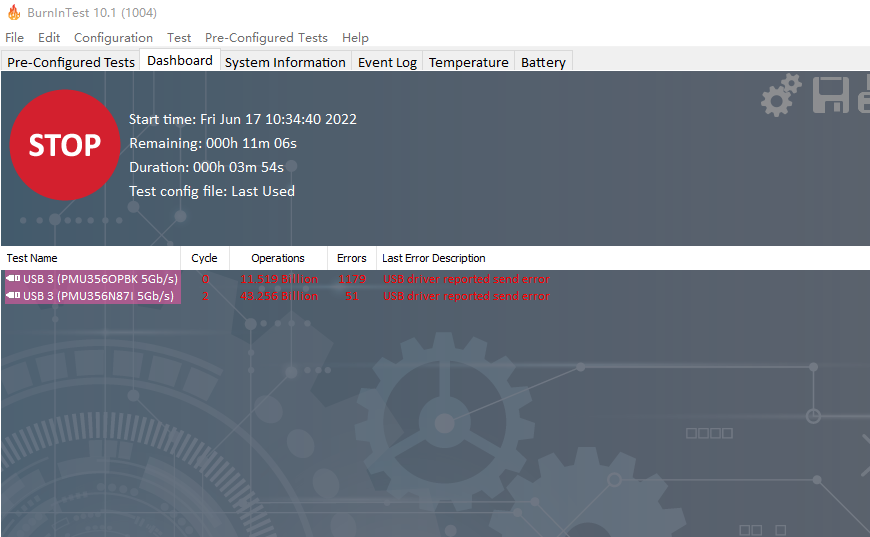This screenshot has width=870, height=537.
Task: Click the 43.256 Billion operations value
Action: (279, 296)
